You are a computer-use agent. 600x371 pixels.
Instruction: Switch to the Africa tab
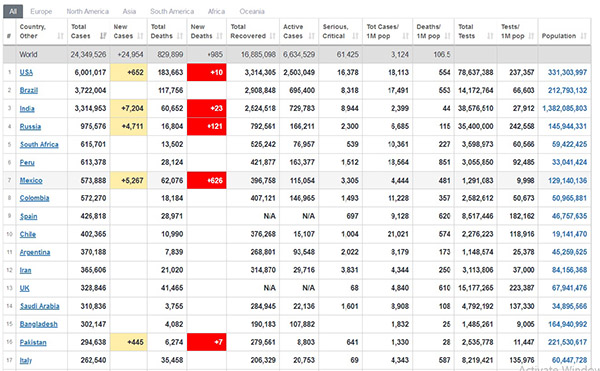216,11
